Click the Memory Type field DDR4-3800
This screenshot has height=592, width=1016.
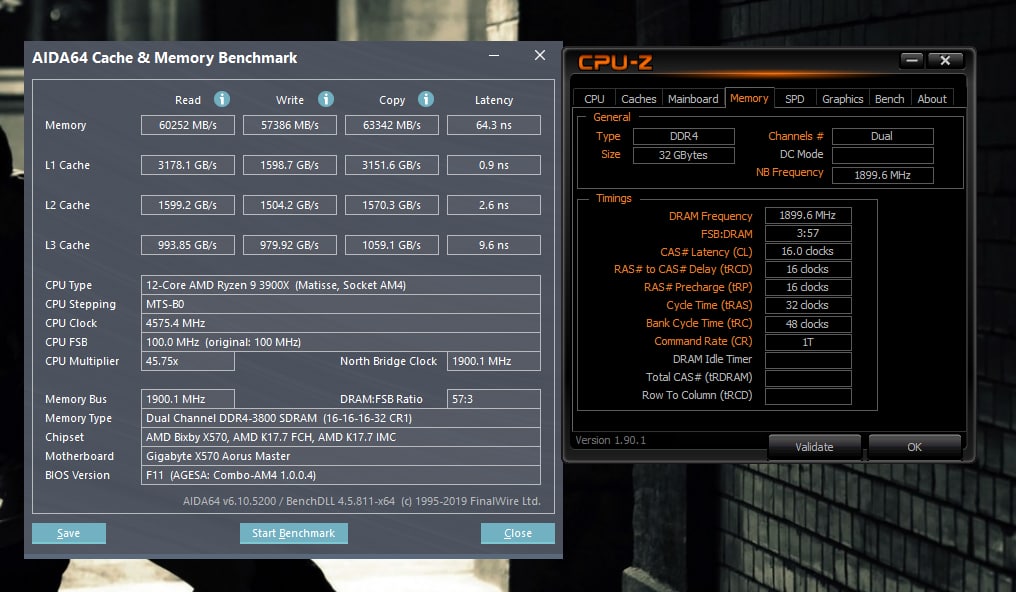[341, 418]
